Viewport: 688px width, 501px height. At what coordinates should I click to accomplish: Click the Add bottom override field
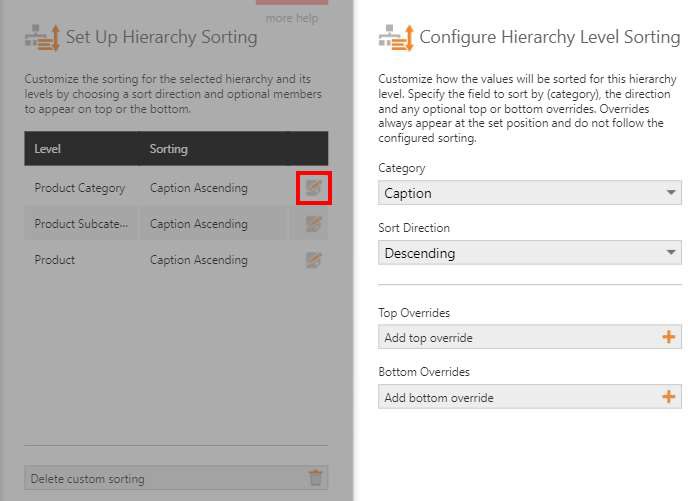530,397
